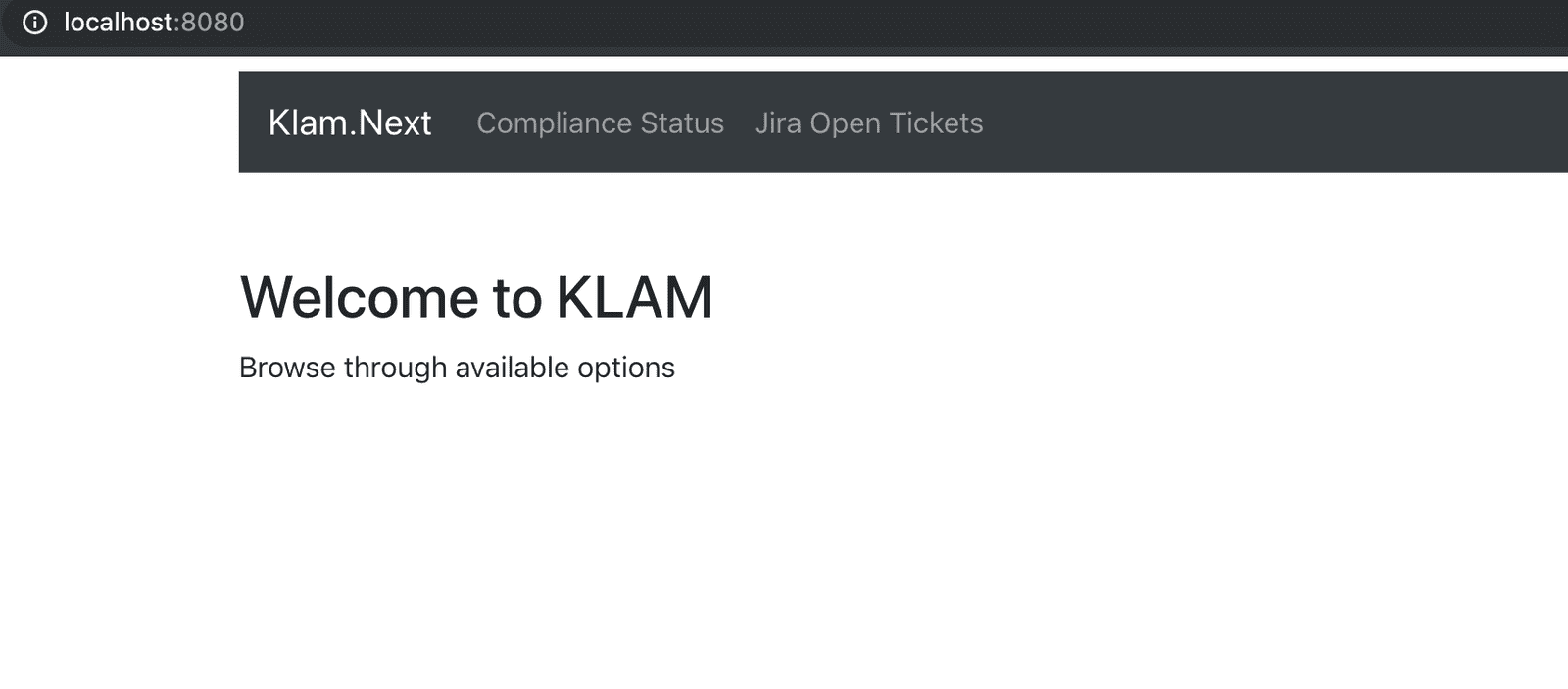Viewport: 1568px width, 689px height.
Task: Click the word Status in the navigation bar
Action: pyautogui.click(x=682, y=123)
